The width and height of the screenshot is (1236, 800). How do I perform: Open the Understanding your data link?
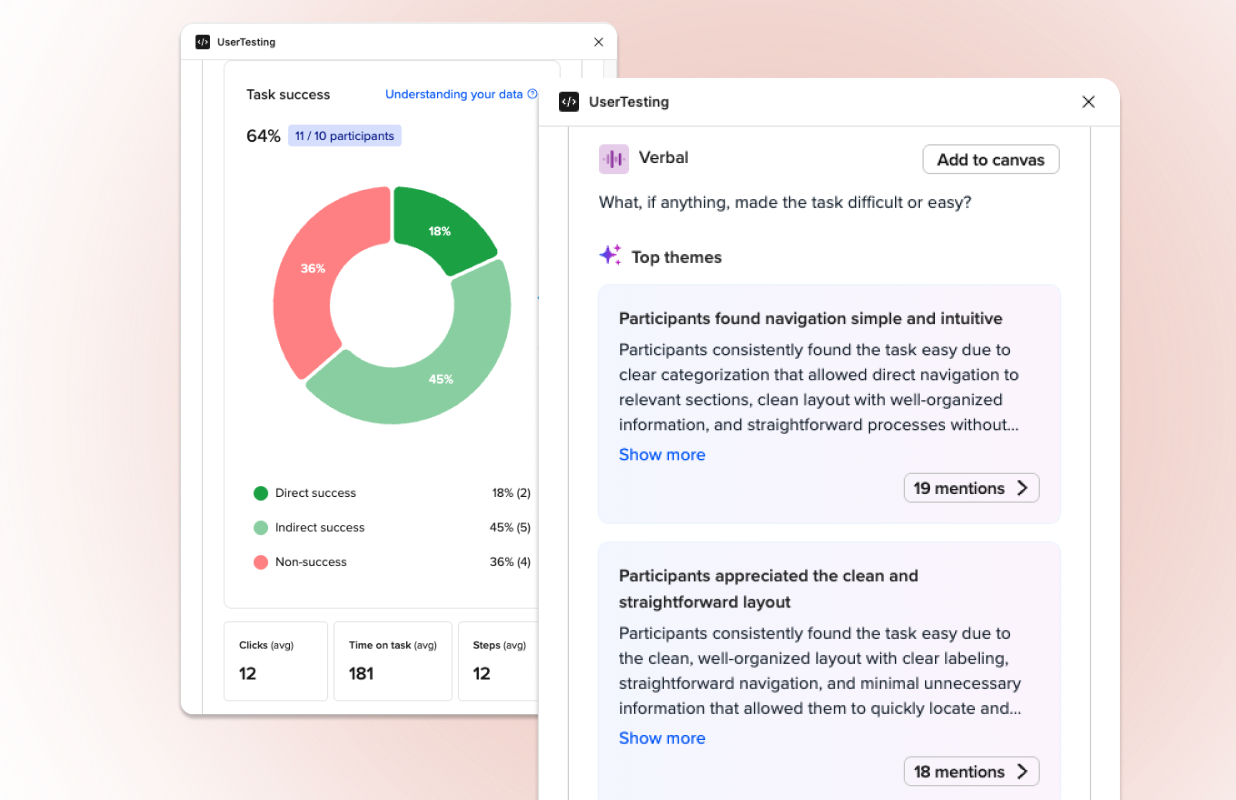pyautogui.click(x=454, y=94)
